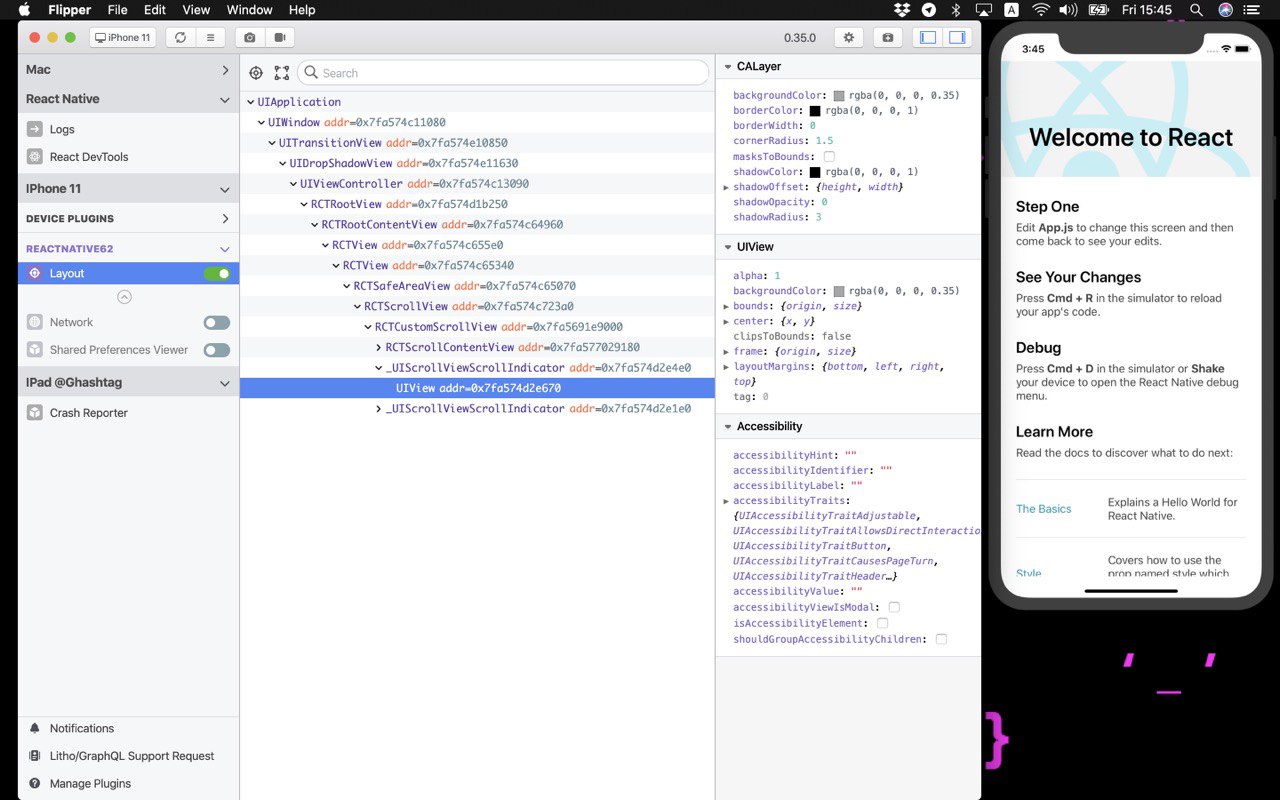The height and width of the screenshot is (800, 1280).
Task: Disable the Layout plugin toggle
Action: pyautogui.click(x=217, y=273)
